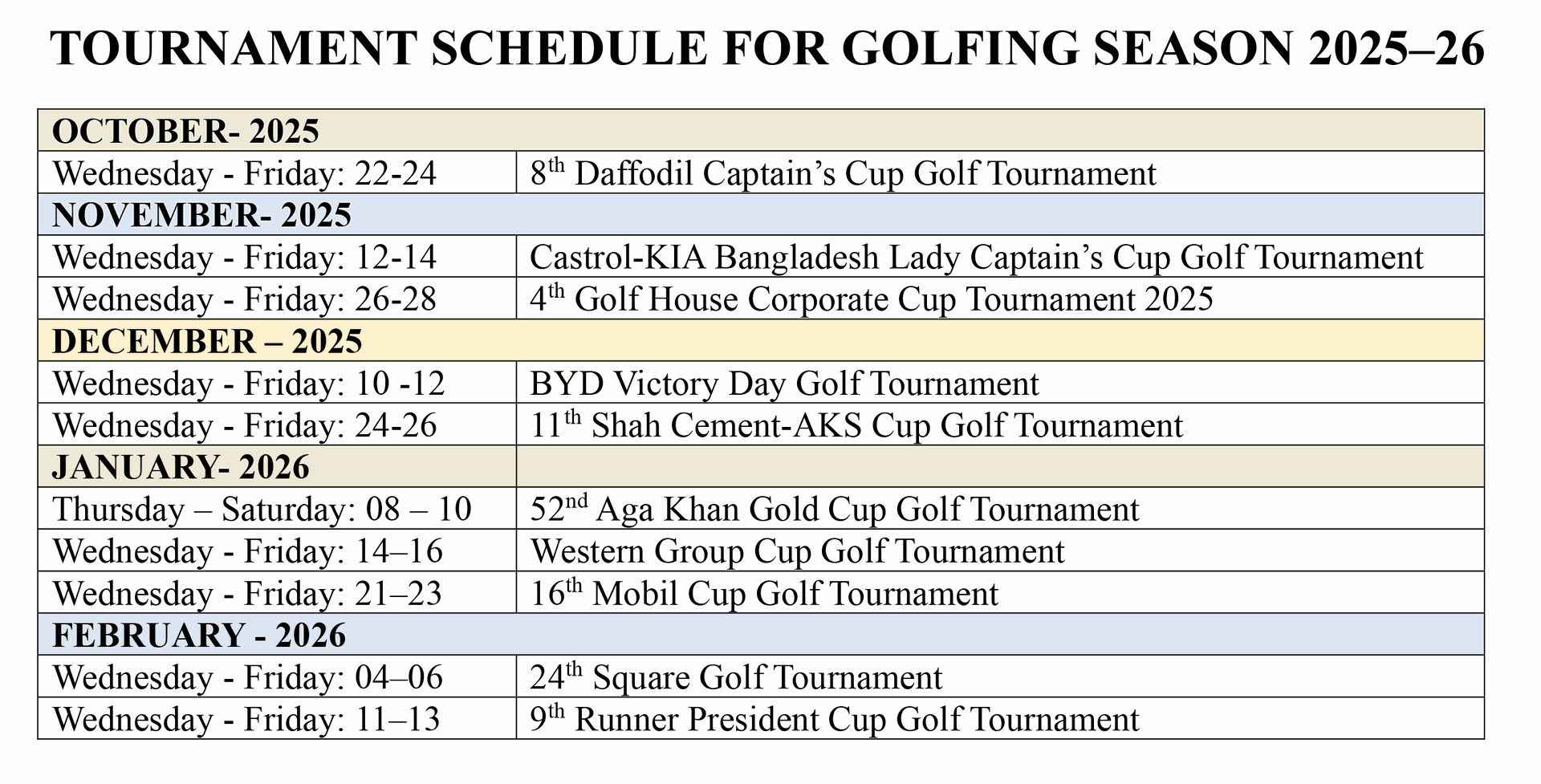Select the JANUARY- 2026 month header
Viewport: 1541px width, 784px height.
181,467
